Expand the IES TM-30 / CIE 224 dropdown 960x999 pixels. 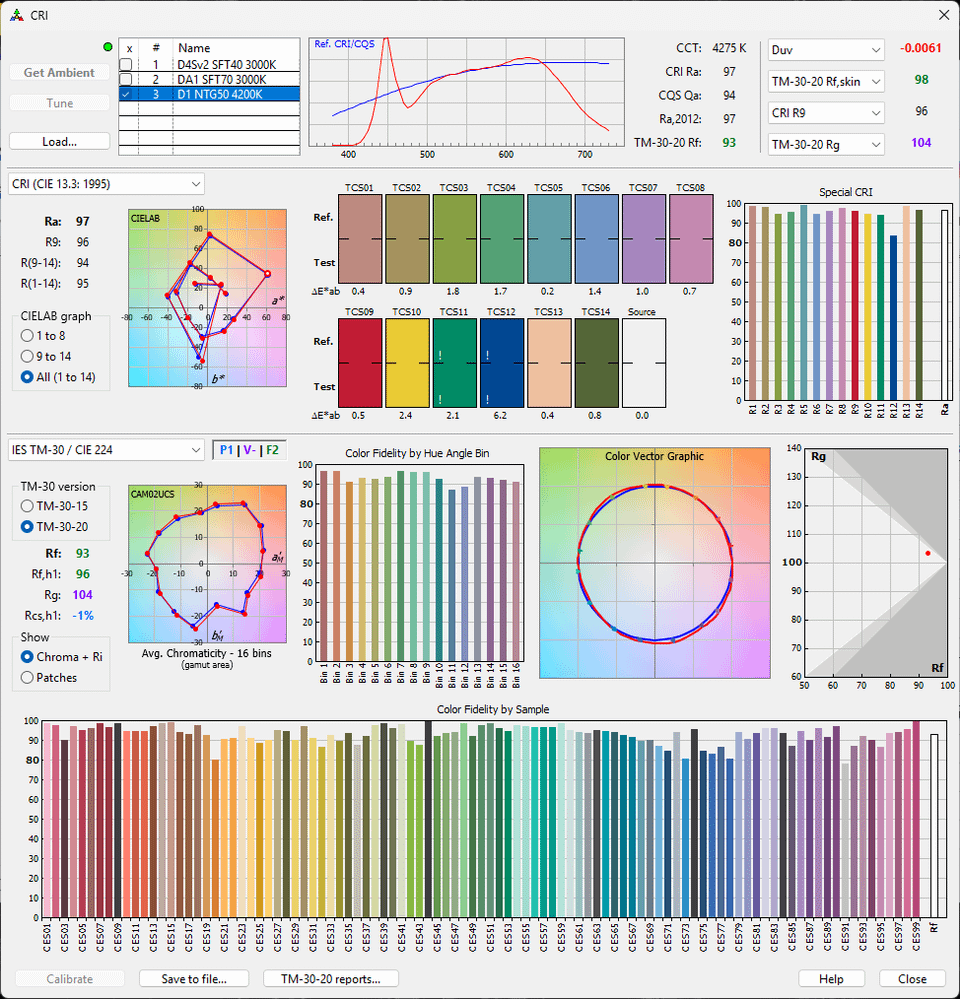tap(105, 450)
